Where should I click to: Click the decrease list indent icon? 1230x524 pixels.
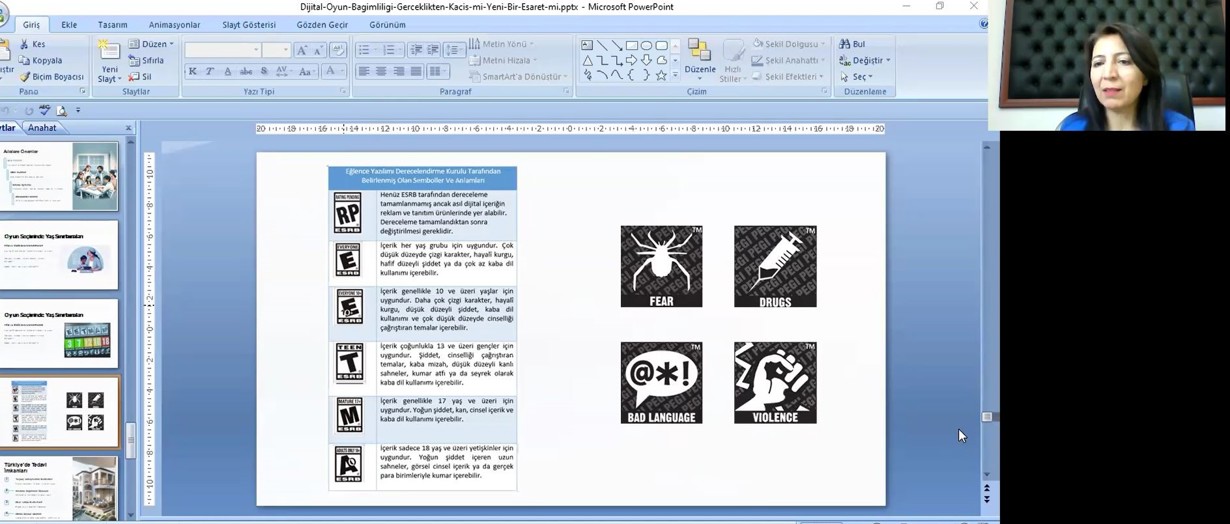pyautogui.click(x=417, y=50)
